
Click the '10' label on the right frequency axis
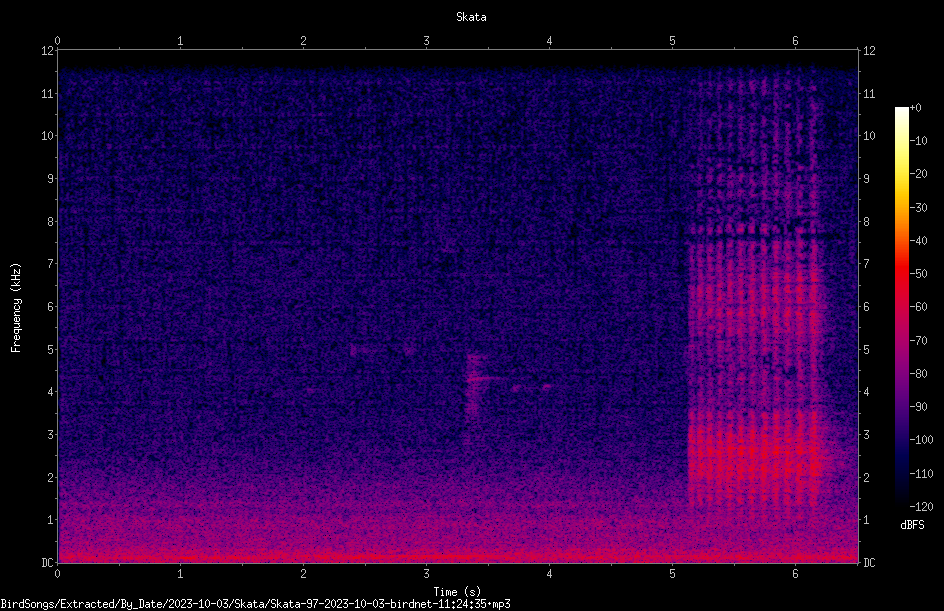pos(869,136)
